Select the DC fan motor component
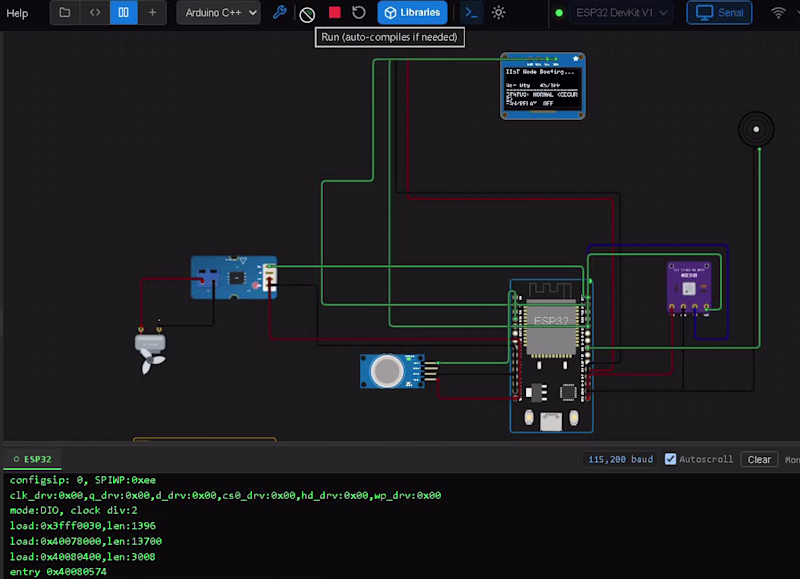The image size is (800, 579). coord(149,351)
